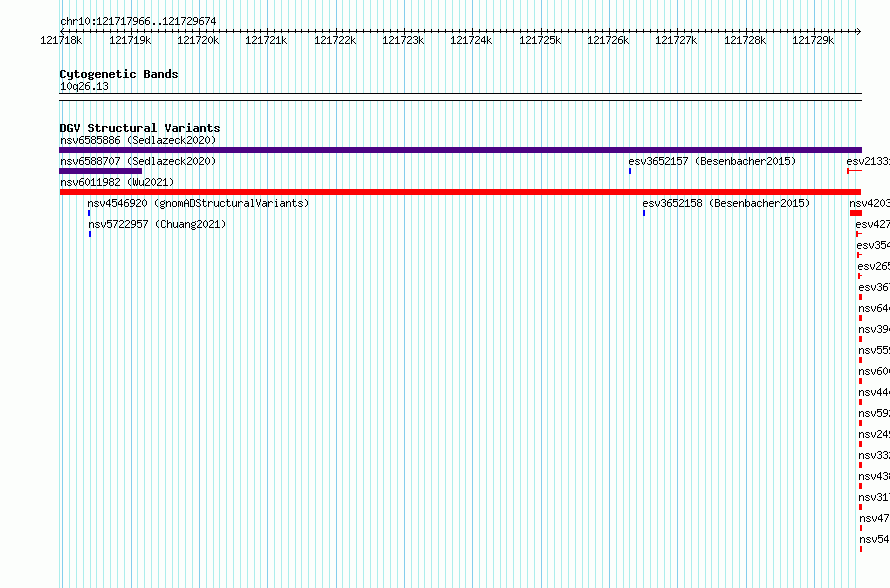The height and width of the screenshot is (588, 890).
Task: Click the 121729k ruler tick label
Action: tap(813, 40)
